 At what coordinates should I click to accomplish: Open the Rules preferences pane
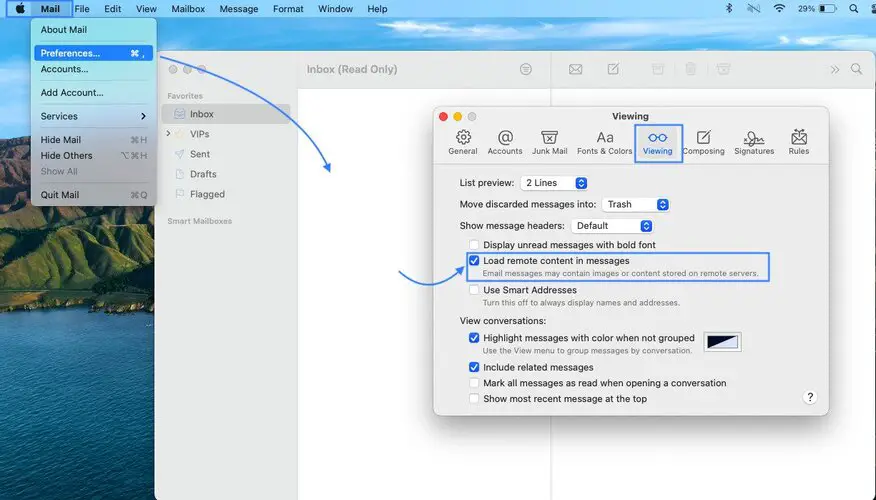pyautogui.click(x=798, y=142)
